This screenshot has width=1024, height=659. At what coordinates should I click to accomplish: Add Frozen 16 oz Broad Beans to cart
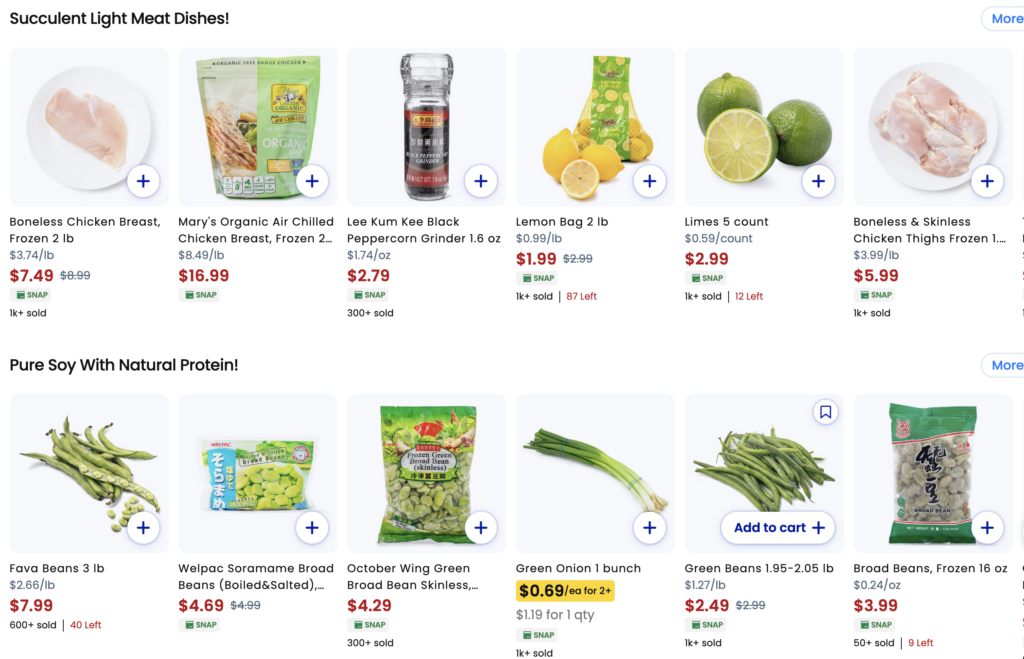988,528
